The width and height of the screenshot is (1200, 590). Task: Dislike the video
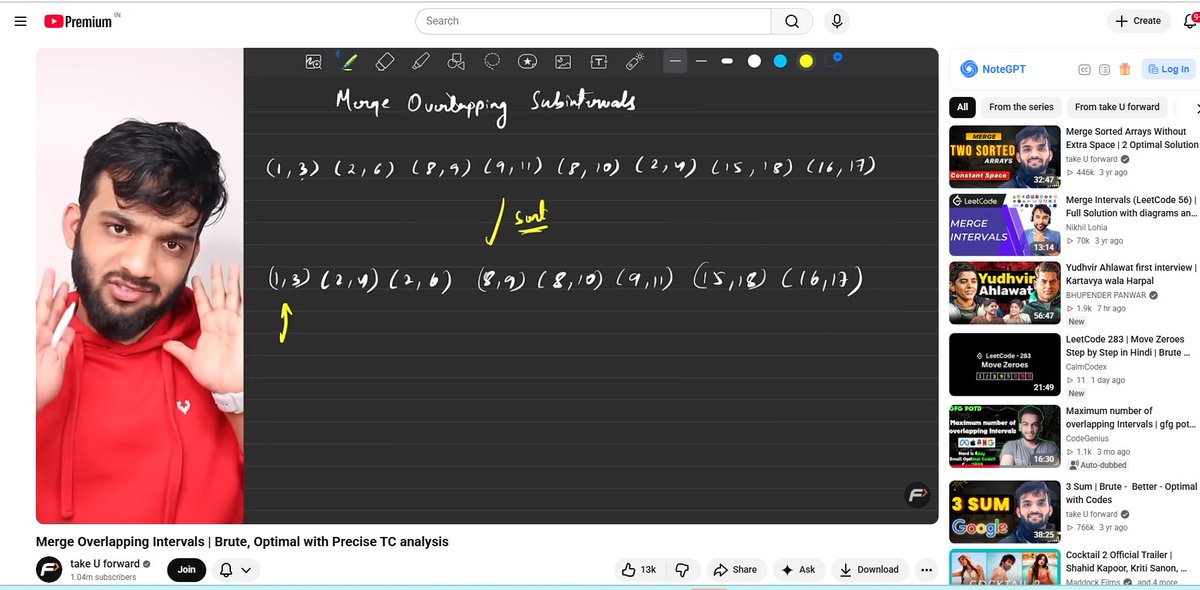(682, 569)
